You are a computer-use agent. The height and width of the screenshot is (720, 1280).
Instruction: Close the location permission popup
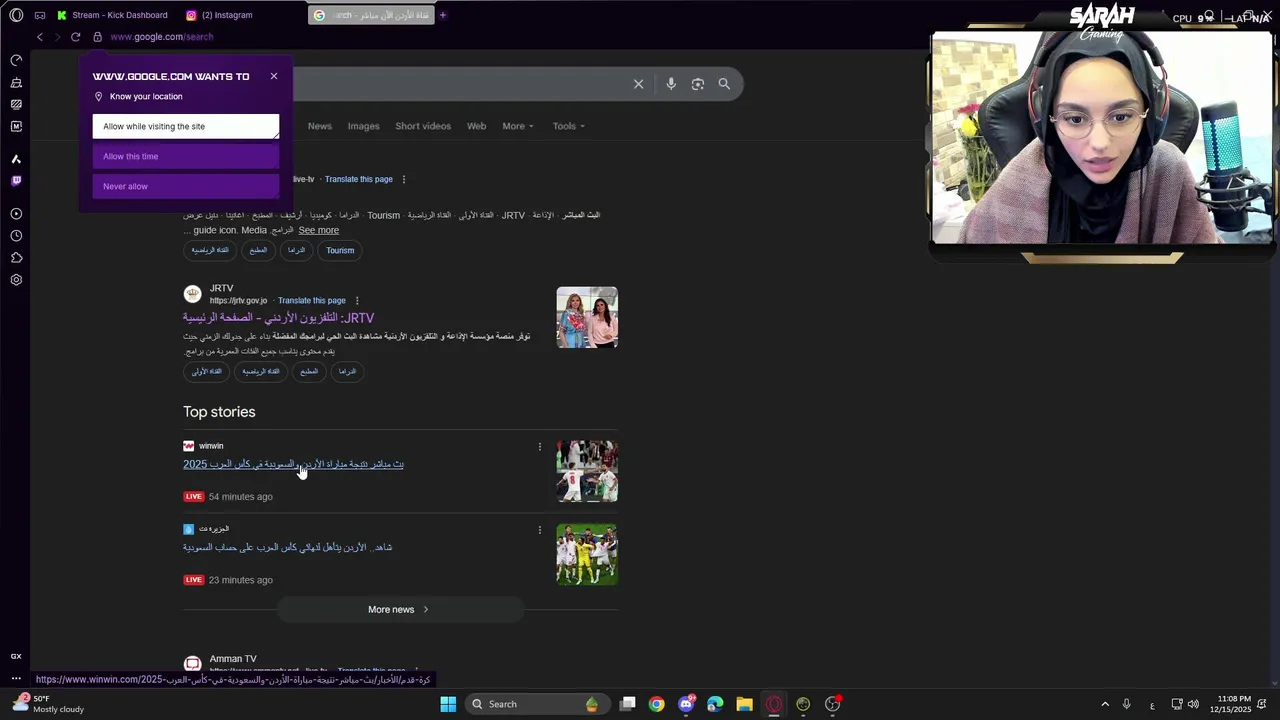pyautogui.click(x=273, y=76)
